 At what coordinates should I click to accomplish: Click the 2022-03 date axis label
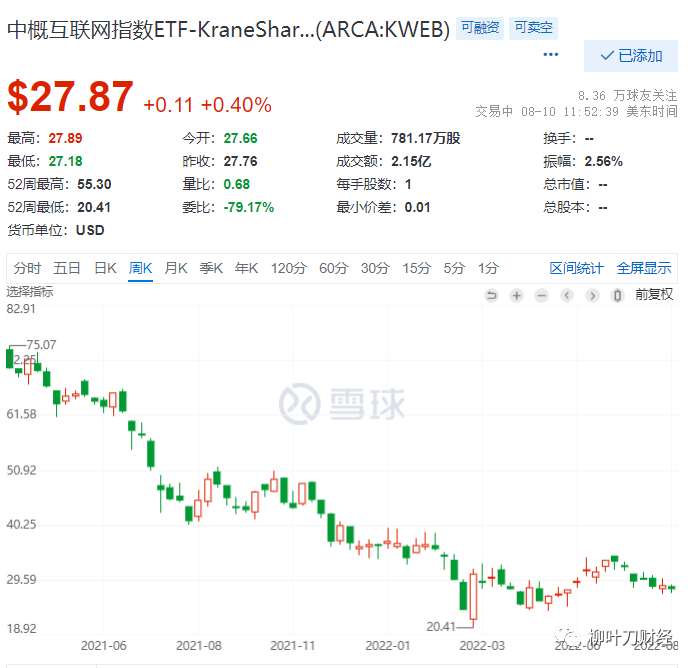click(482, 645)
